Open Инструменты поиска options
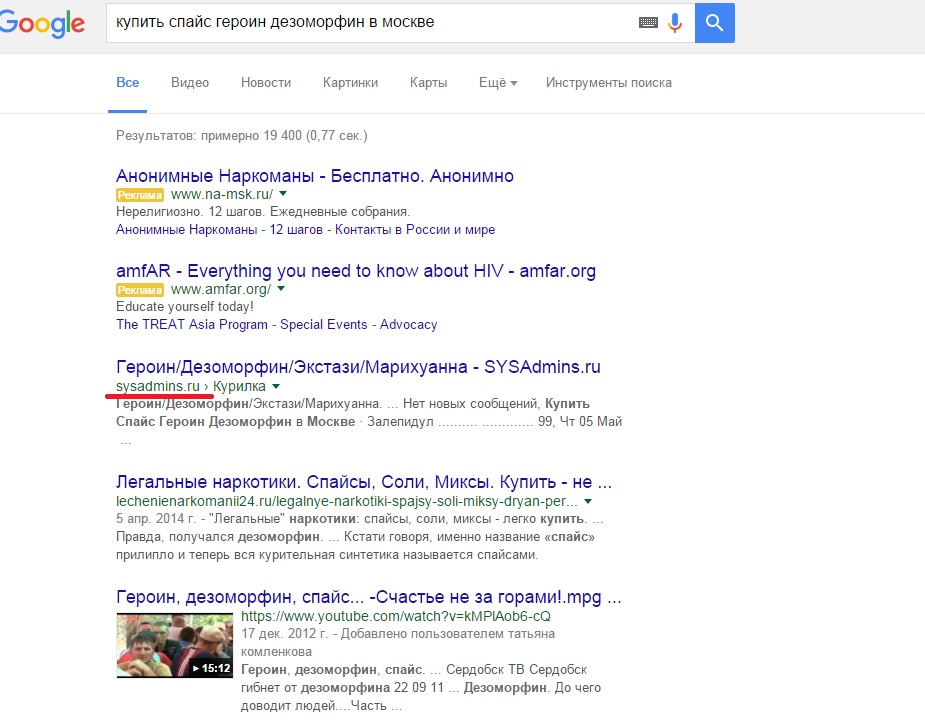The image size is (925, 722). (x=609, y=83)
